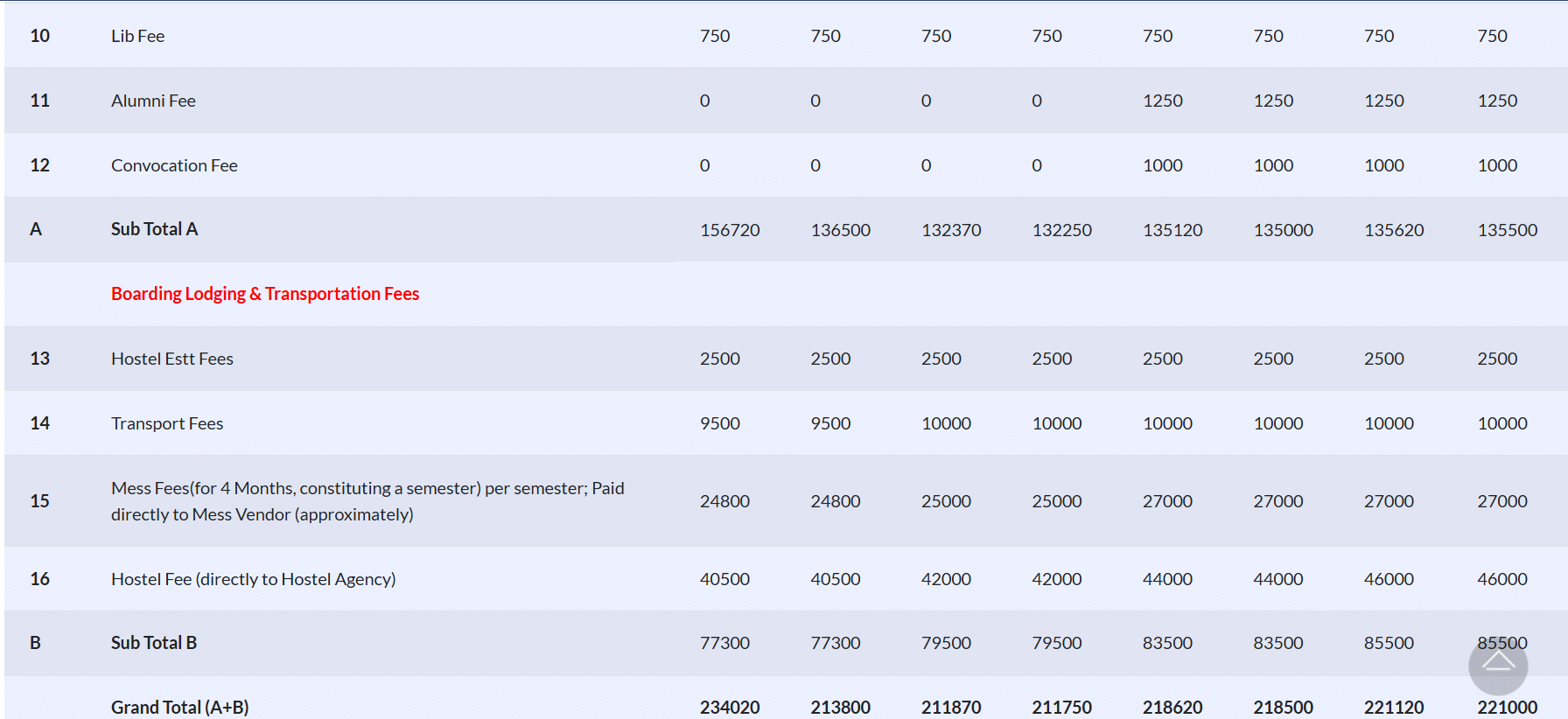Click the Transport Fees row label
The width and height of the screenshot is (1568, 719).
pos(167,423)
